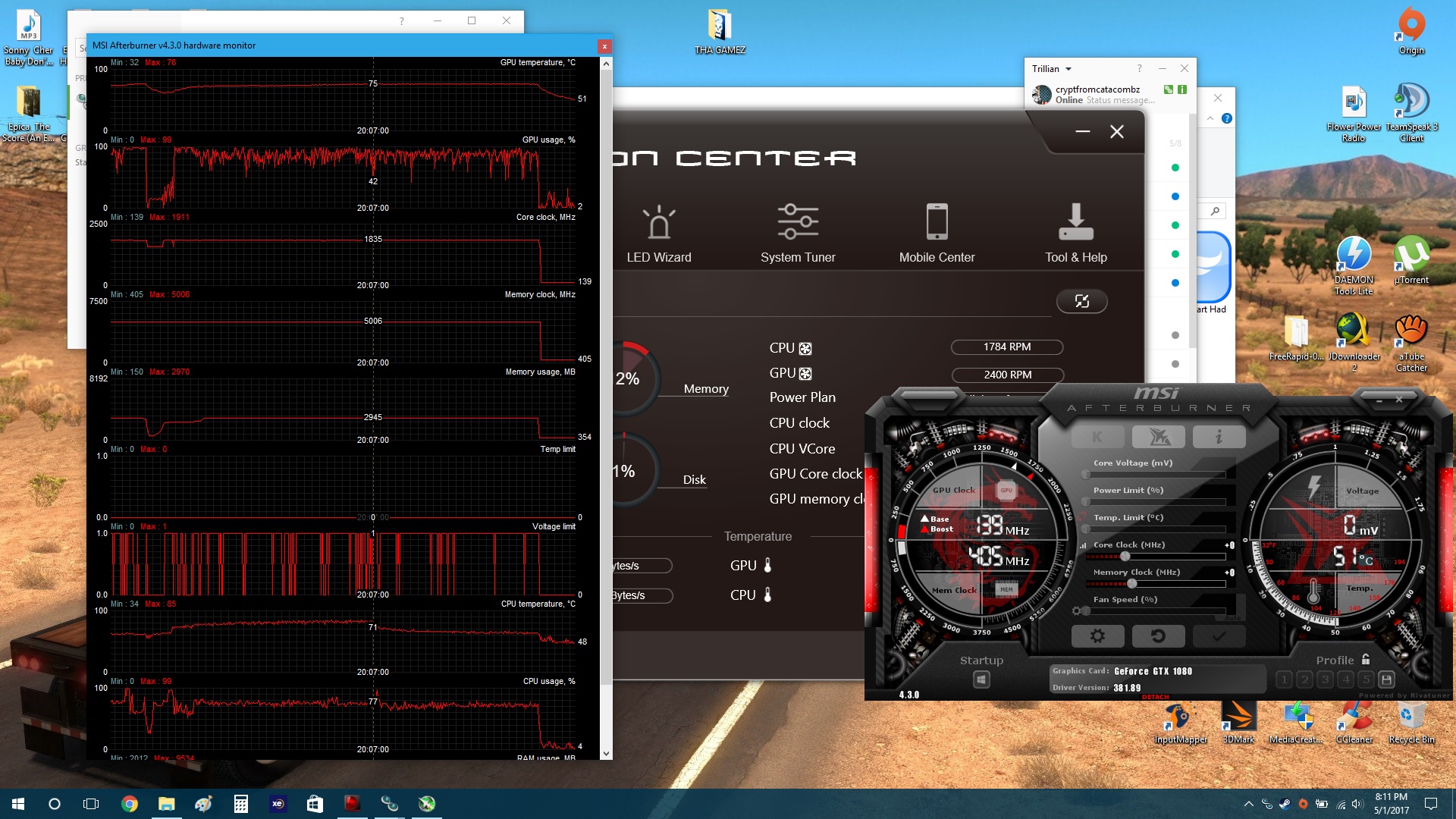Toggle the Profile lock icon

tap(1366, 660)
